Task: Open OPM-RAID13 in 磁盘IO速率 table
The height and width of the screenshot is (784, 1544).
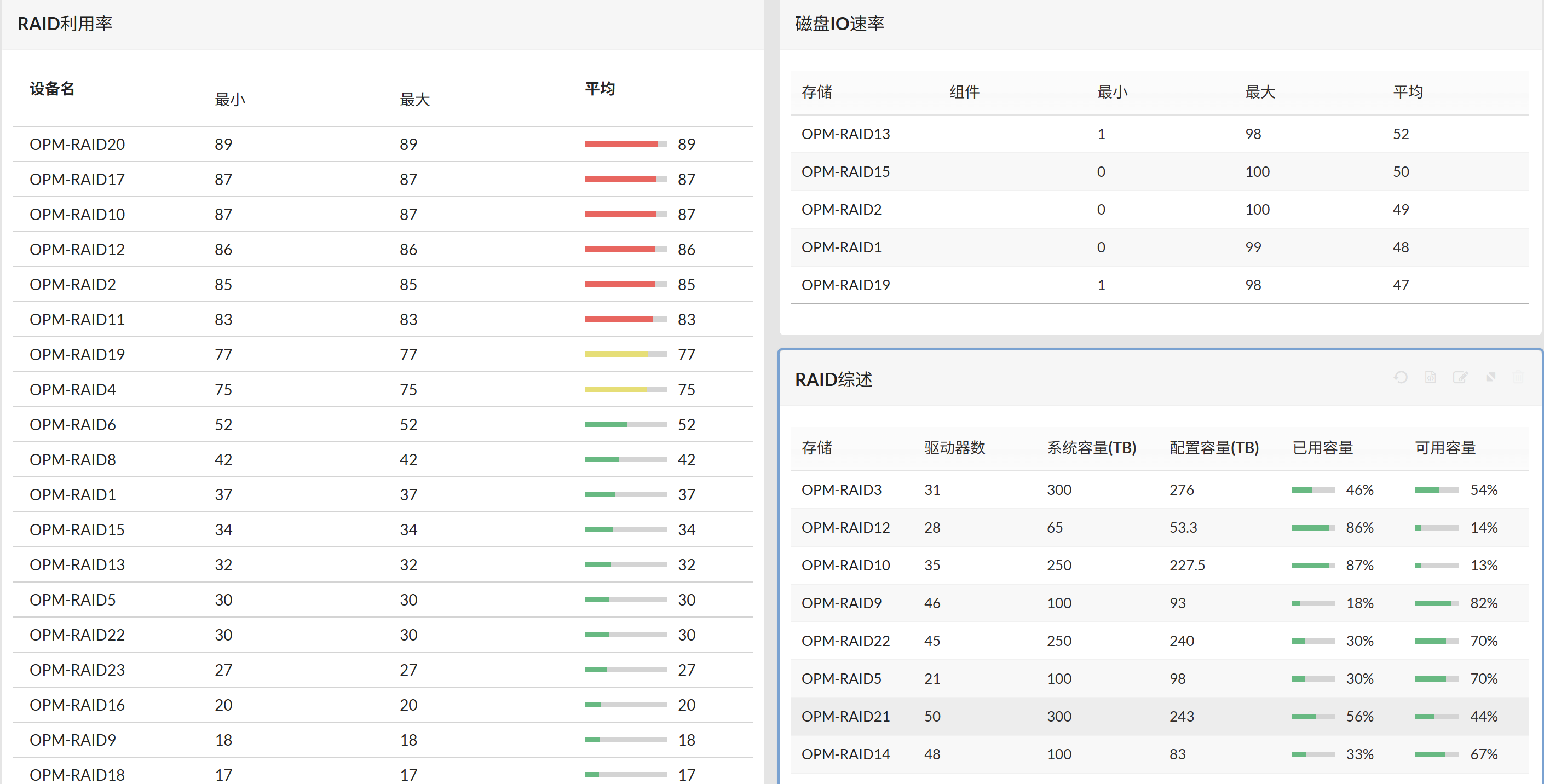Action: [846, 134]
